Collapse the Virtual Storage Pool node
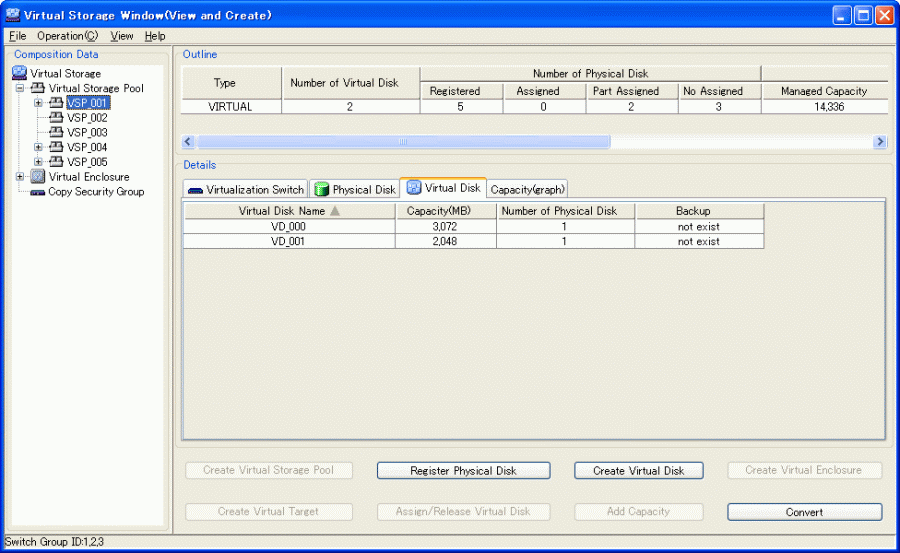Viewport: 900px width, 553px height. point(20,88)
